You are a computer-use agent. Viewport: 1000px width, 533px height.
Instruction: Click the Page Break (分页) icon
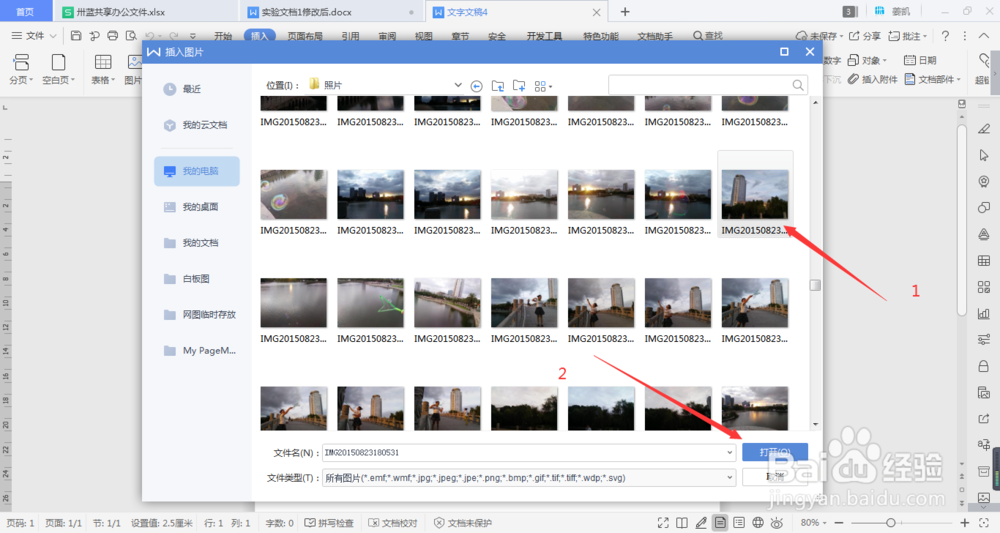(21, 62)
